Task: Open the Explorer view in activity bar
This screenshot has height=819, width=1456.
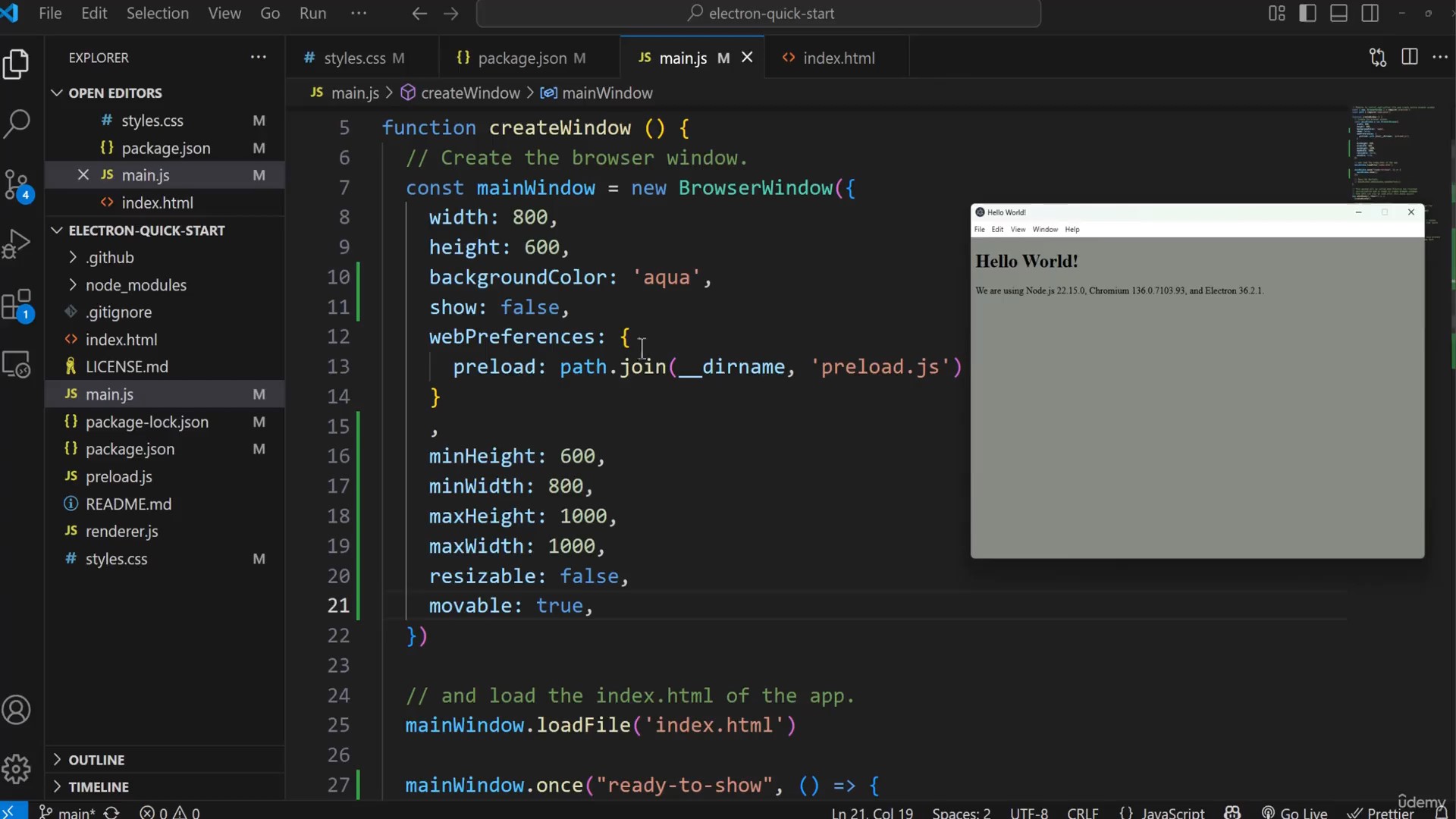Action: pos(17,64)
